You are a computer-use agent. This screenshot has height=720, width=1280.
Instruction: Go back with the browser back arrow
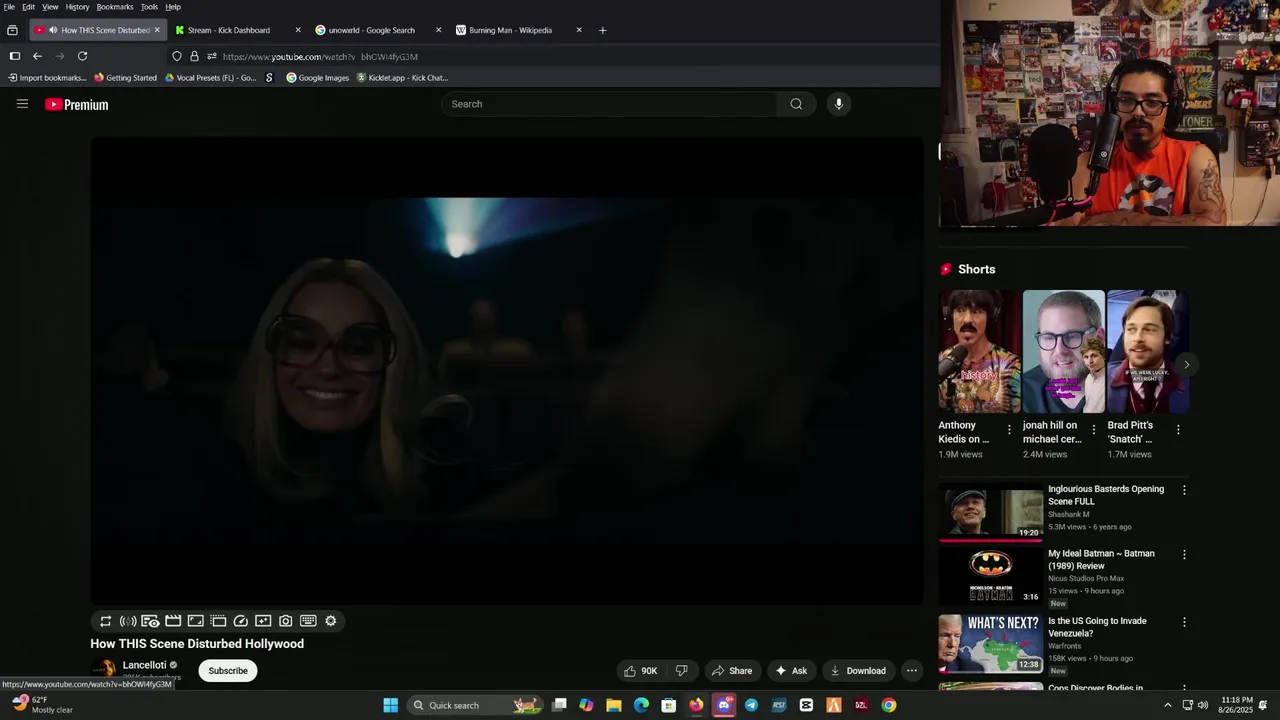coord(37,56)
